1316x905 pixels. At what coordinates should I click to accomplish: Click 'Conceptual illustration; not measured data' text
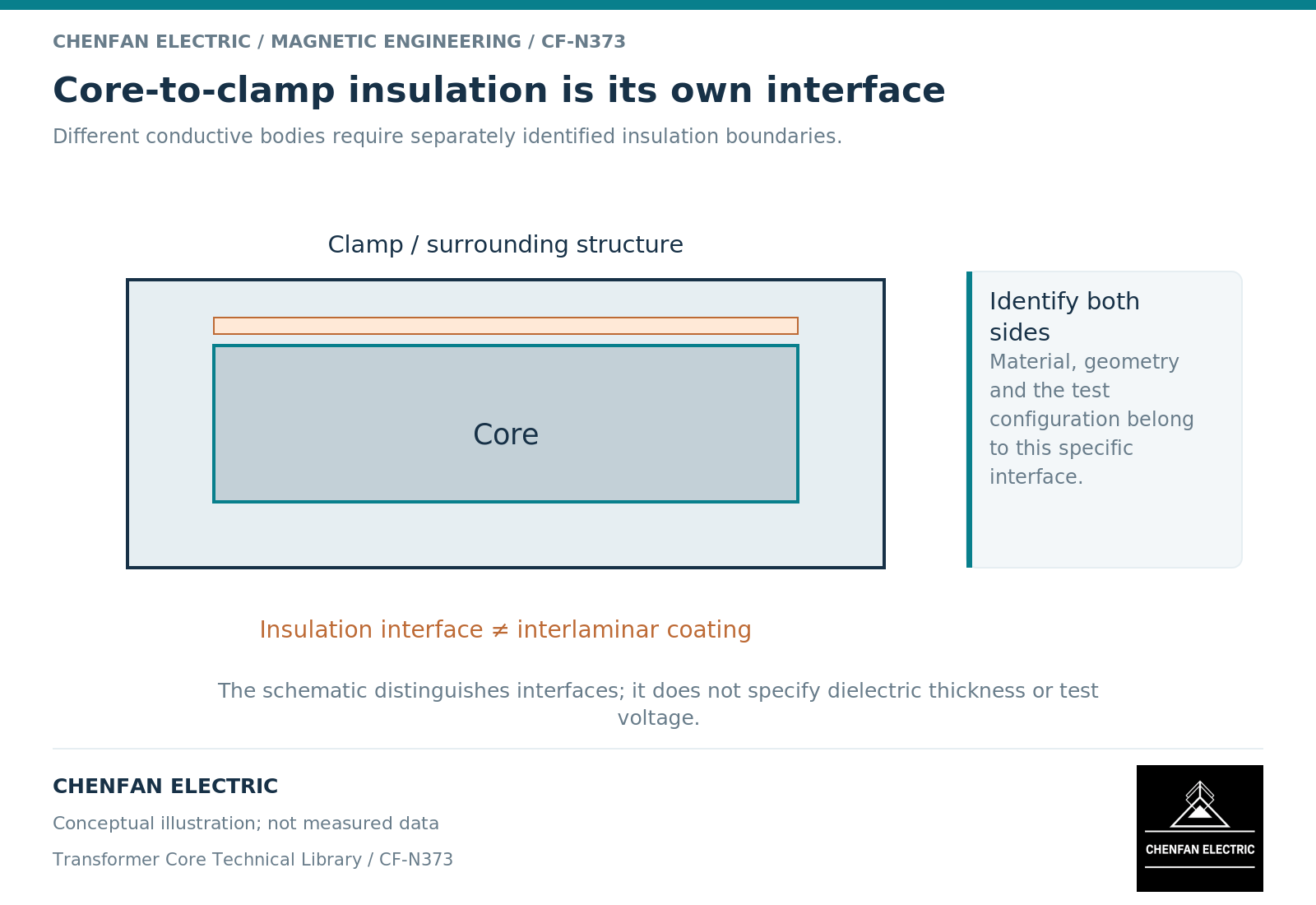click(246, 824)
